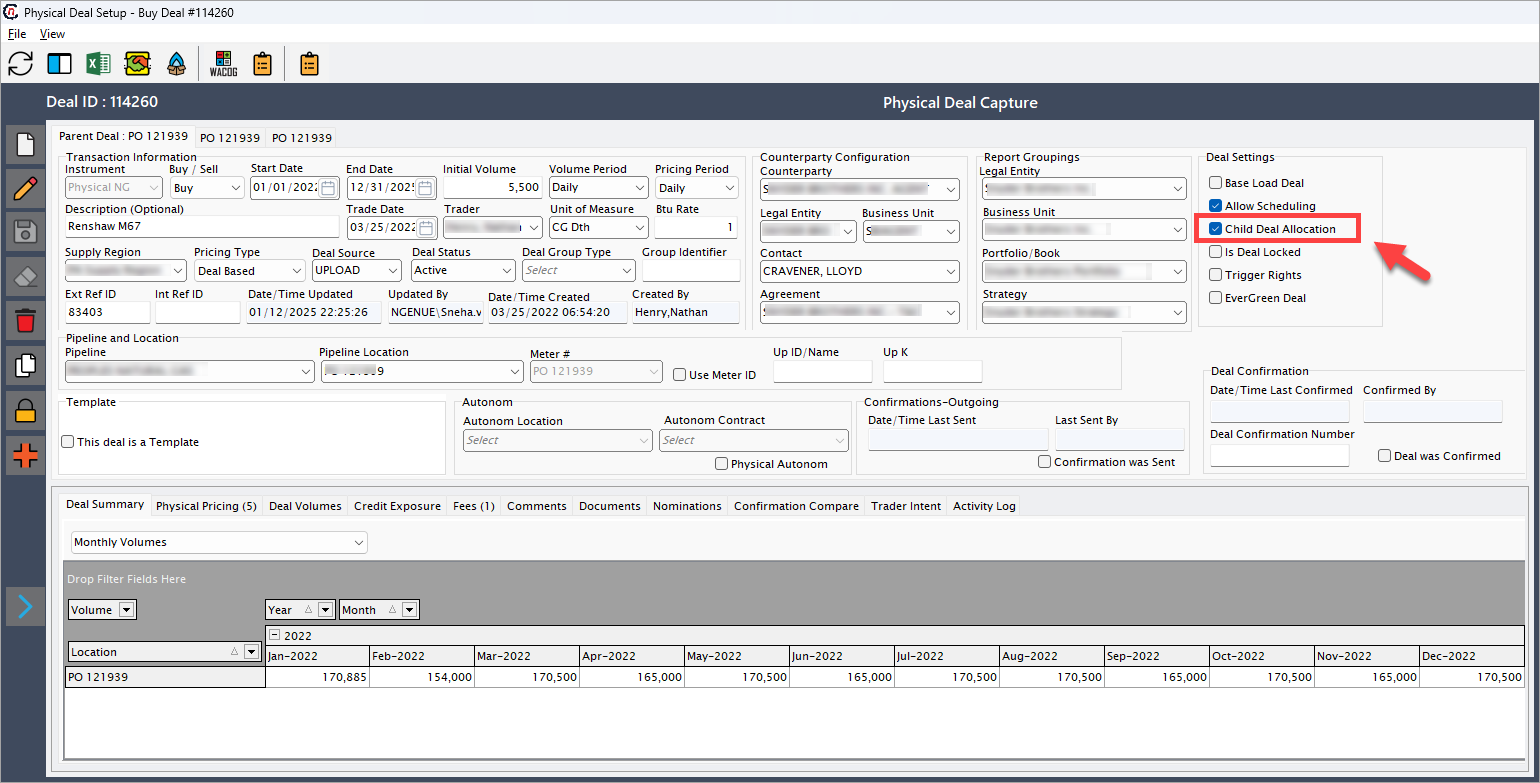Check Deal was Confirmed box

(x=1384, y=456)
